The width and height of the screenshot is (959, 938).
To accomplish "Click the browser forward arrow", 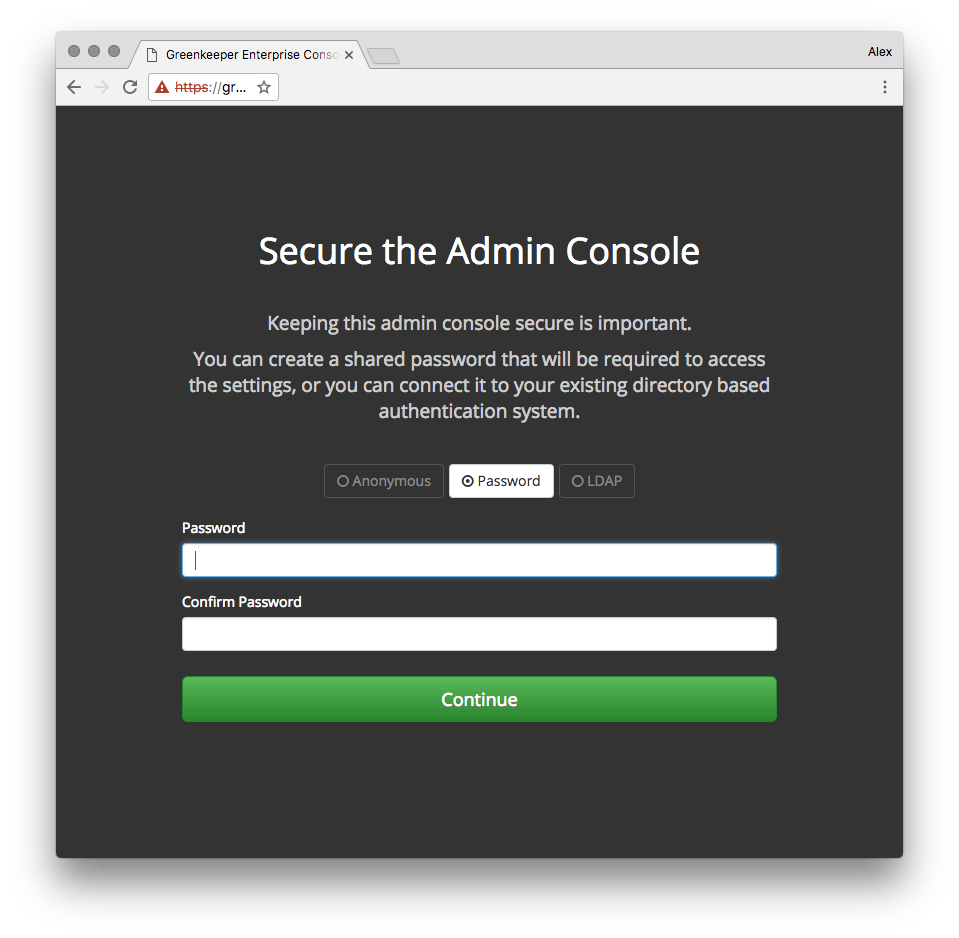I will [x=102, y=87].
